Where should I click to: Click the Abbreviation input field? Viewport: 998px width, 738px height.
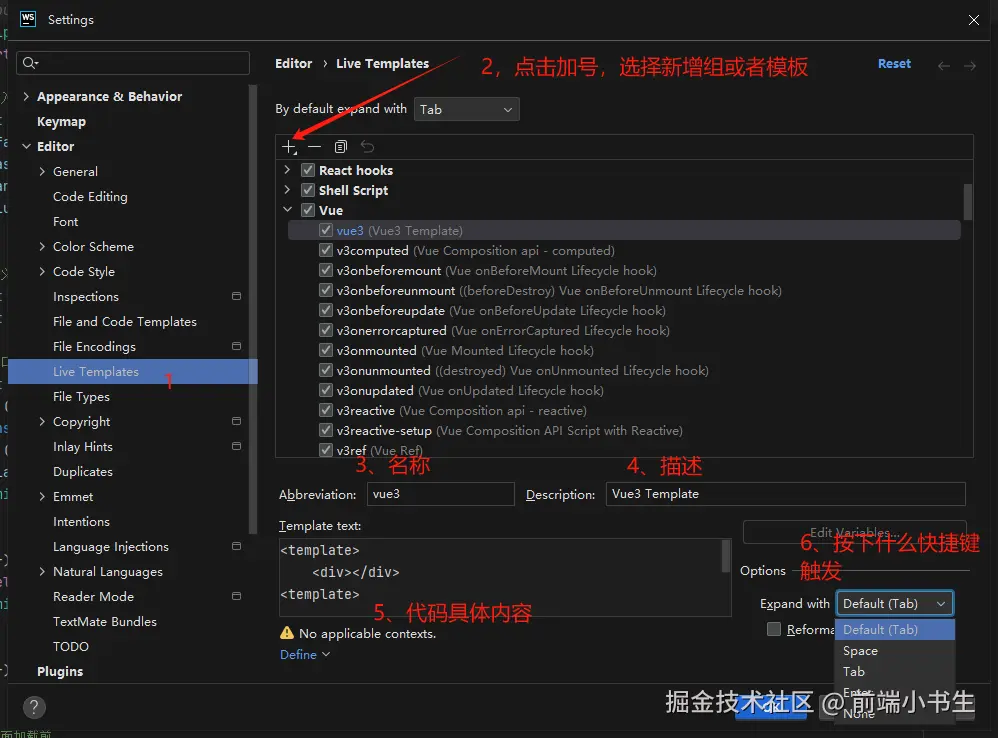click(440, 494)
